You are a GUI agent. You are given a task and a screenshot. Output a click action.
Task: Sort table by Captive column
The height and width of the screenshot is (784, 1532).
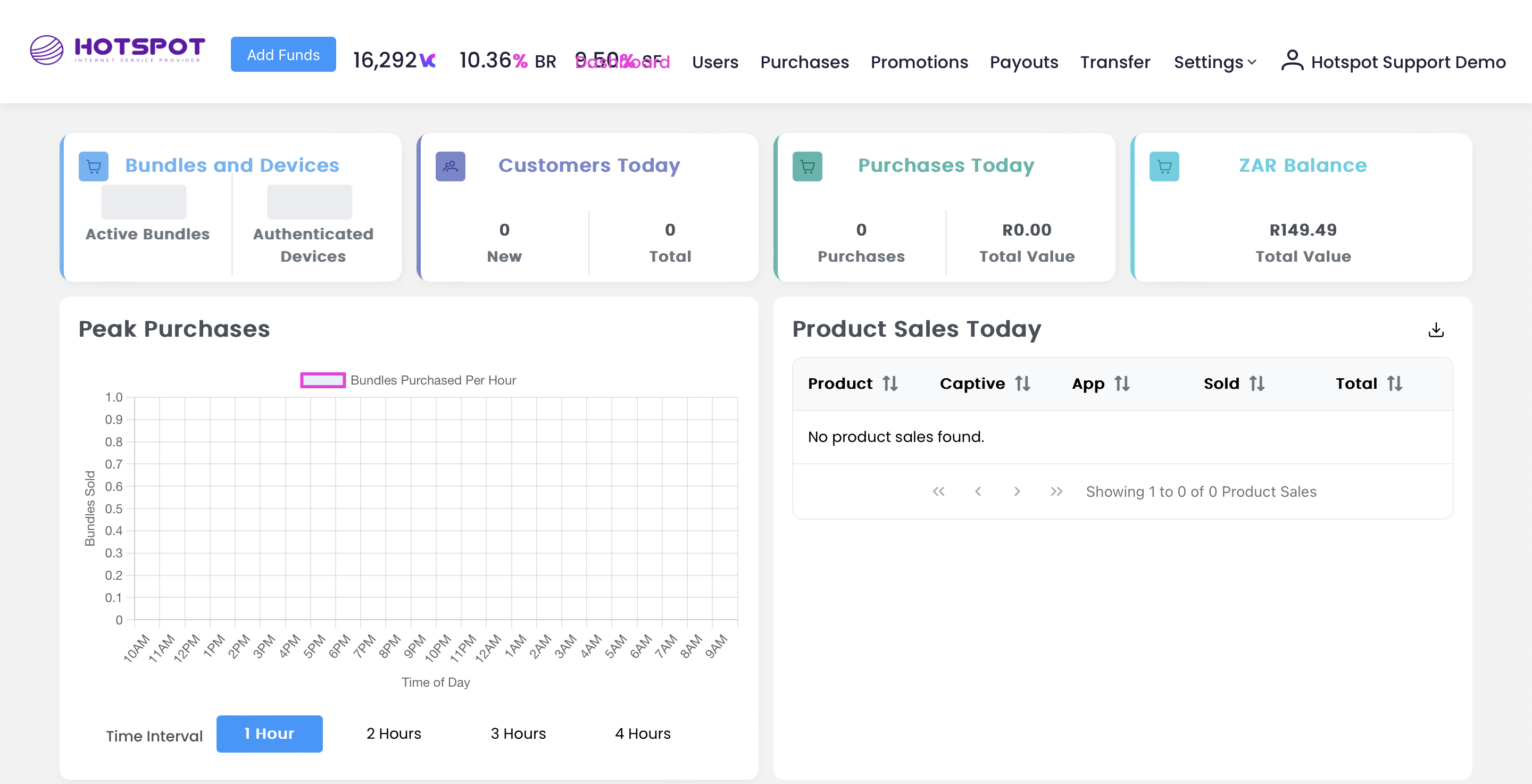[1022, 383]
